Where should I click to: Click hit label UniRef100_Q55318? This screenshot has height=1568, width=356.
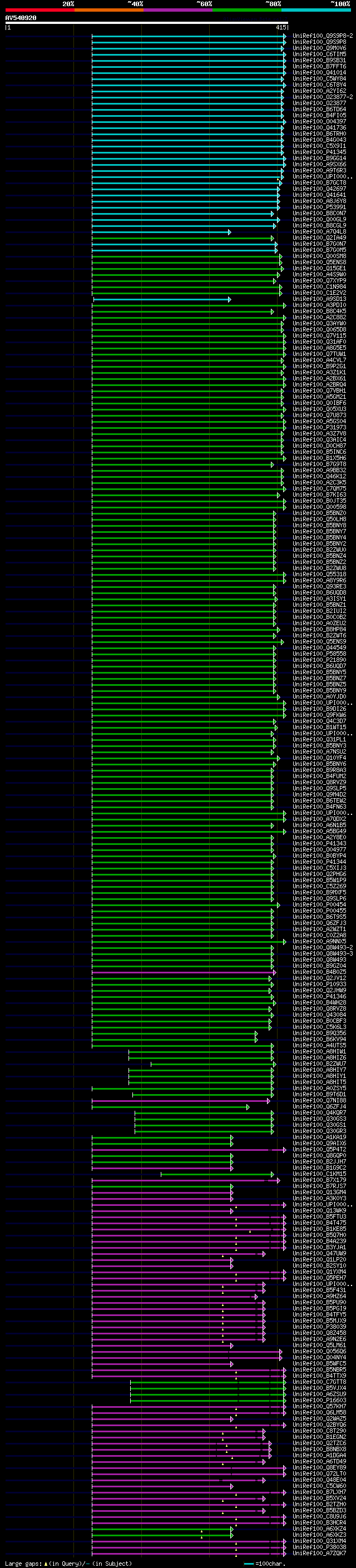pos(319,574)
